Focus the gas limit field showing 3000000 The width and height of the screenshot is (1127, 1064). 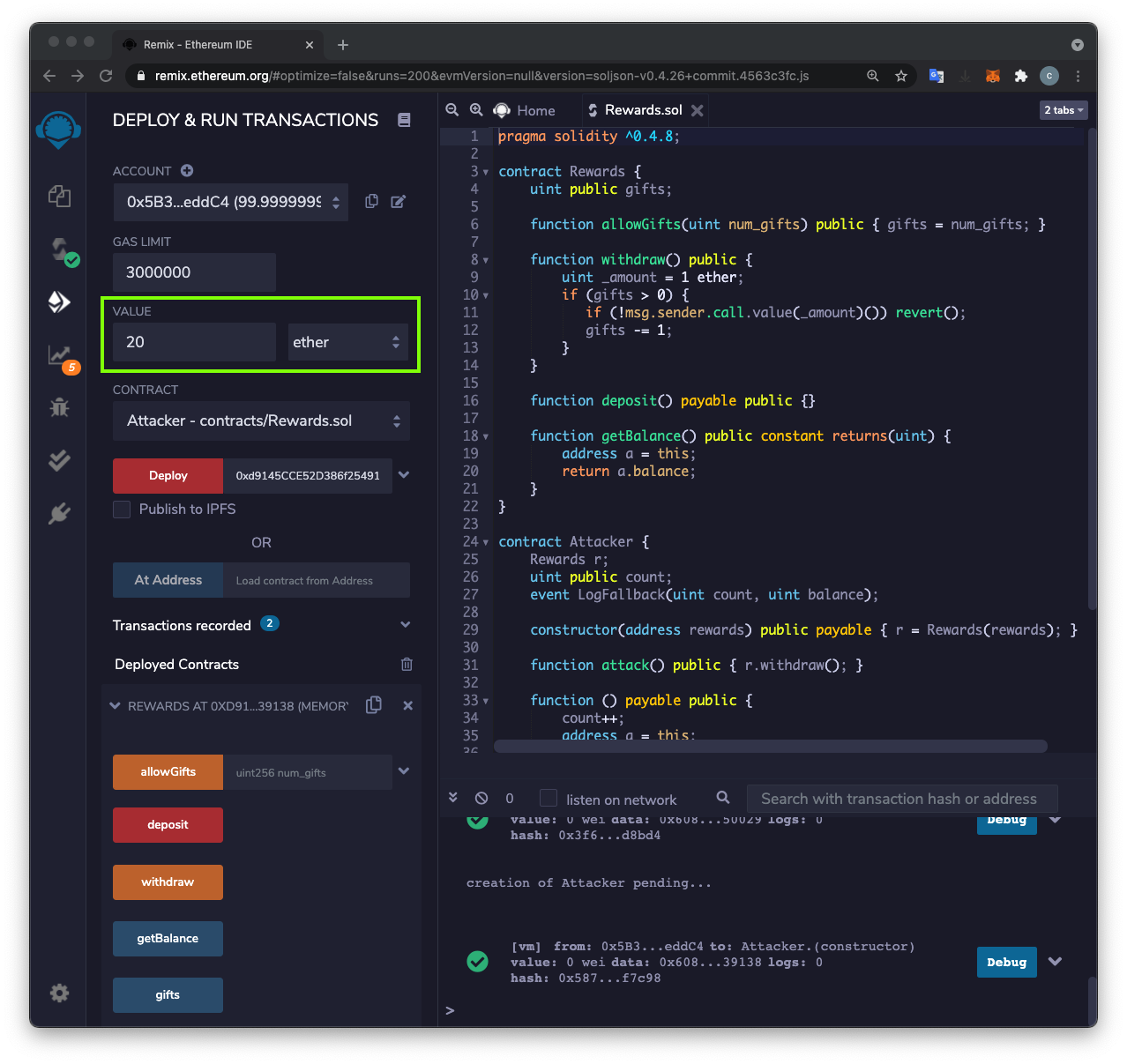pyautogui.click(x=194, y=272)
